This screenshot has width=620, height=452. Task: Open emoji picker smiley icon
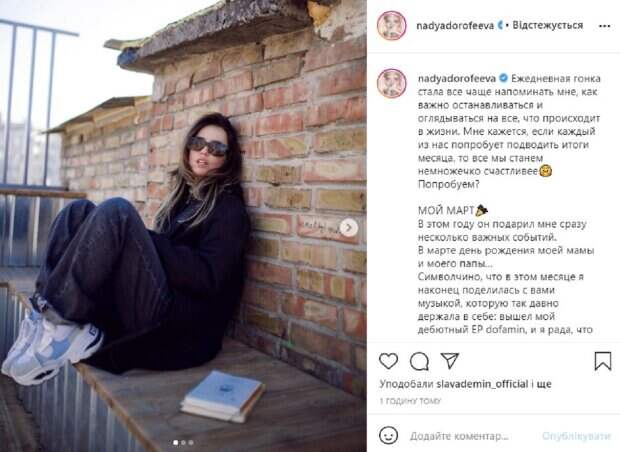pos(388,435)
